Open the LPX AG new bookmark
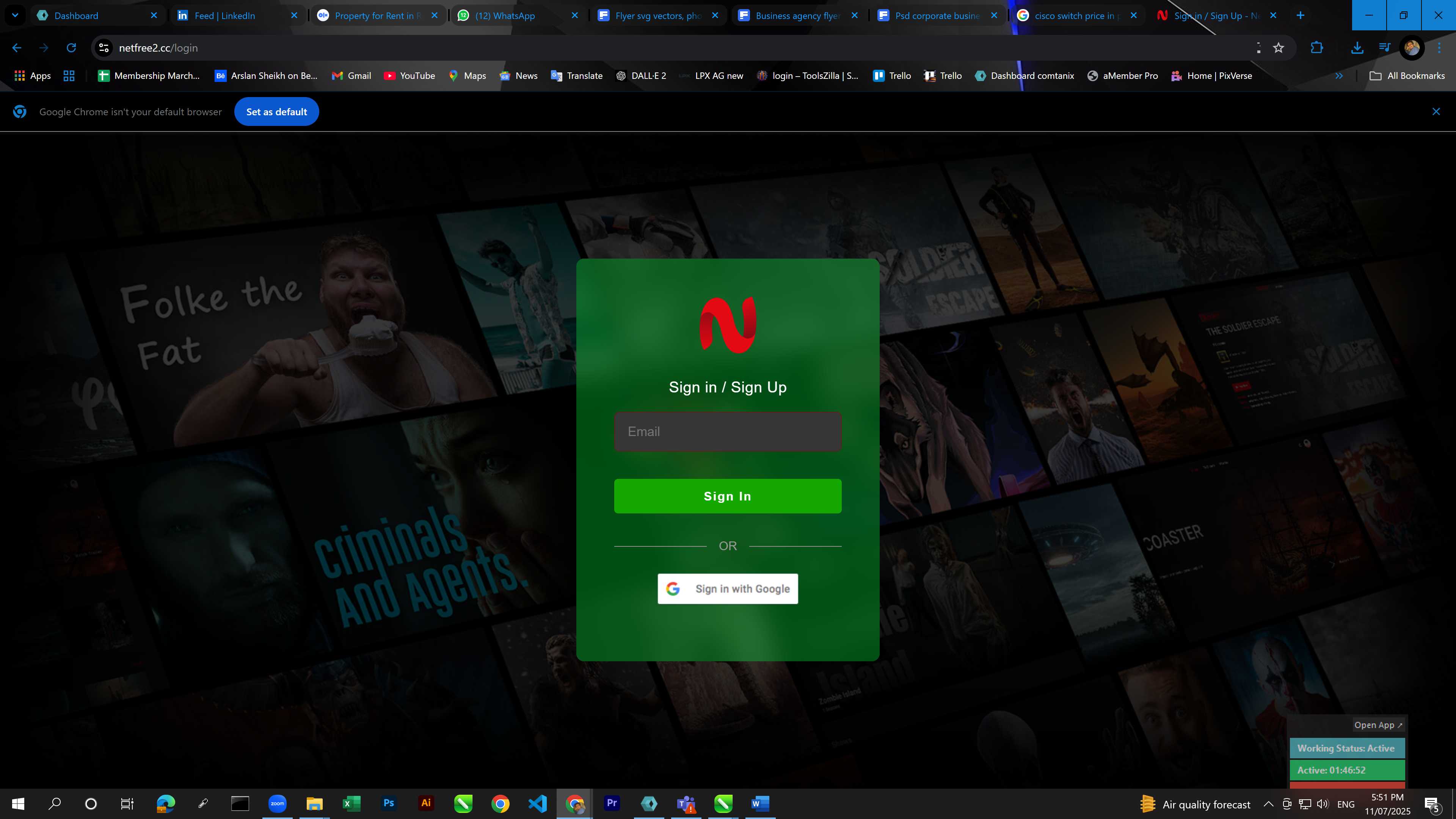 [x=711, y=76]
